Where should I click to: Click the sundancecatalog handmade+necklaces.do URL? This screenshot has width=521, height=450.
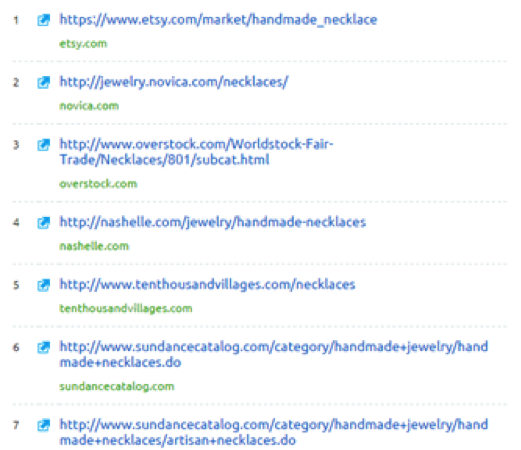(274, 354)
